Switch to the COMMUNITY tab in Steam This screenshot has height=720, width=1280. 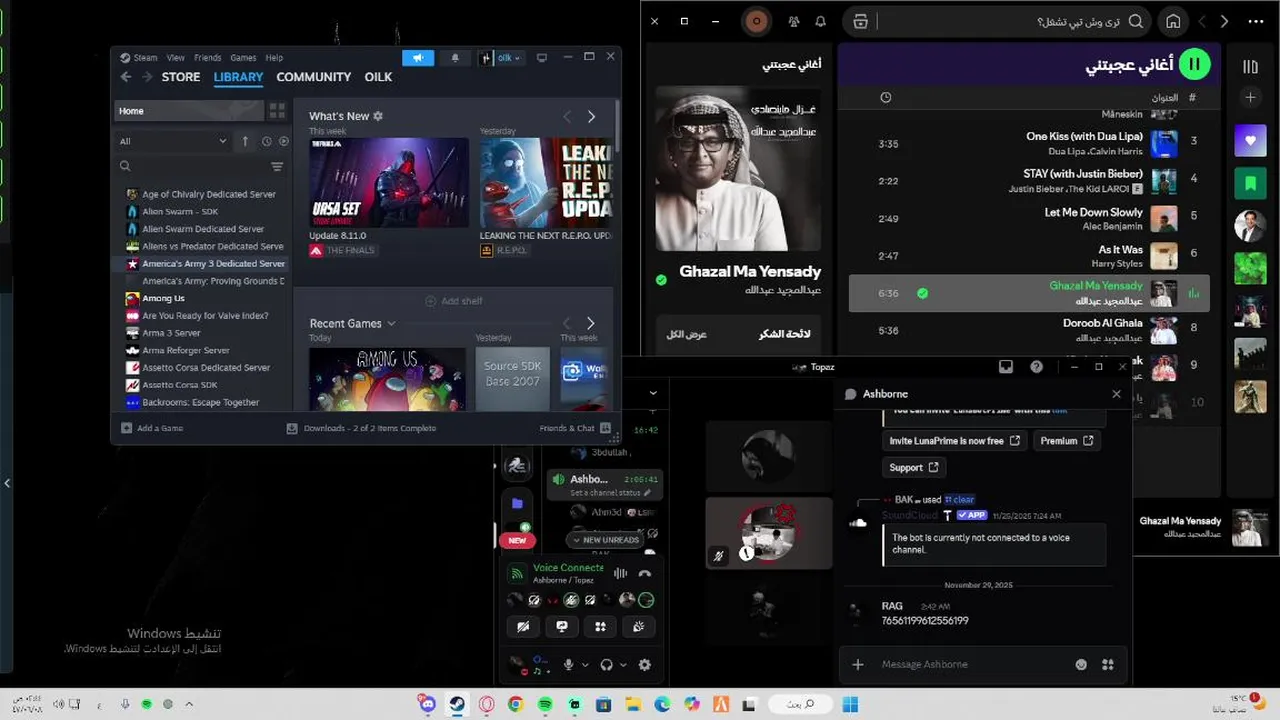point(313,77)
